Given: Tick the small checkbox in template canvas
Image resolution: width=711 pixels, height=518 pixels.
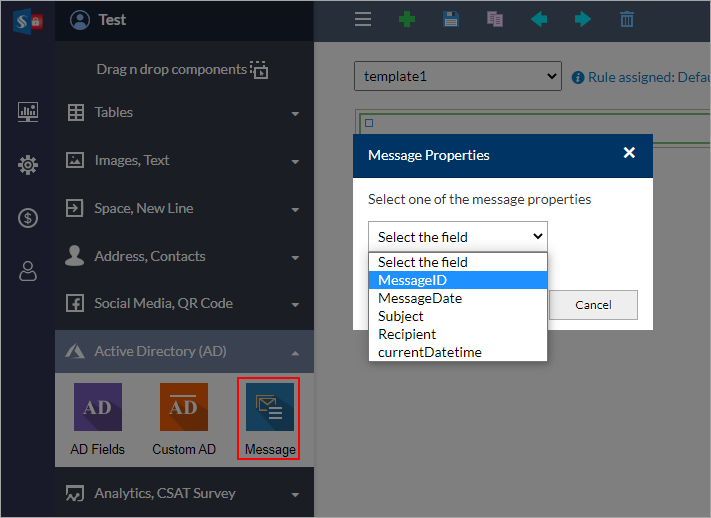Looking at the screenshot, I should click(369, 123).
